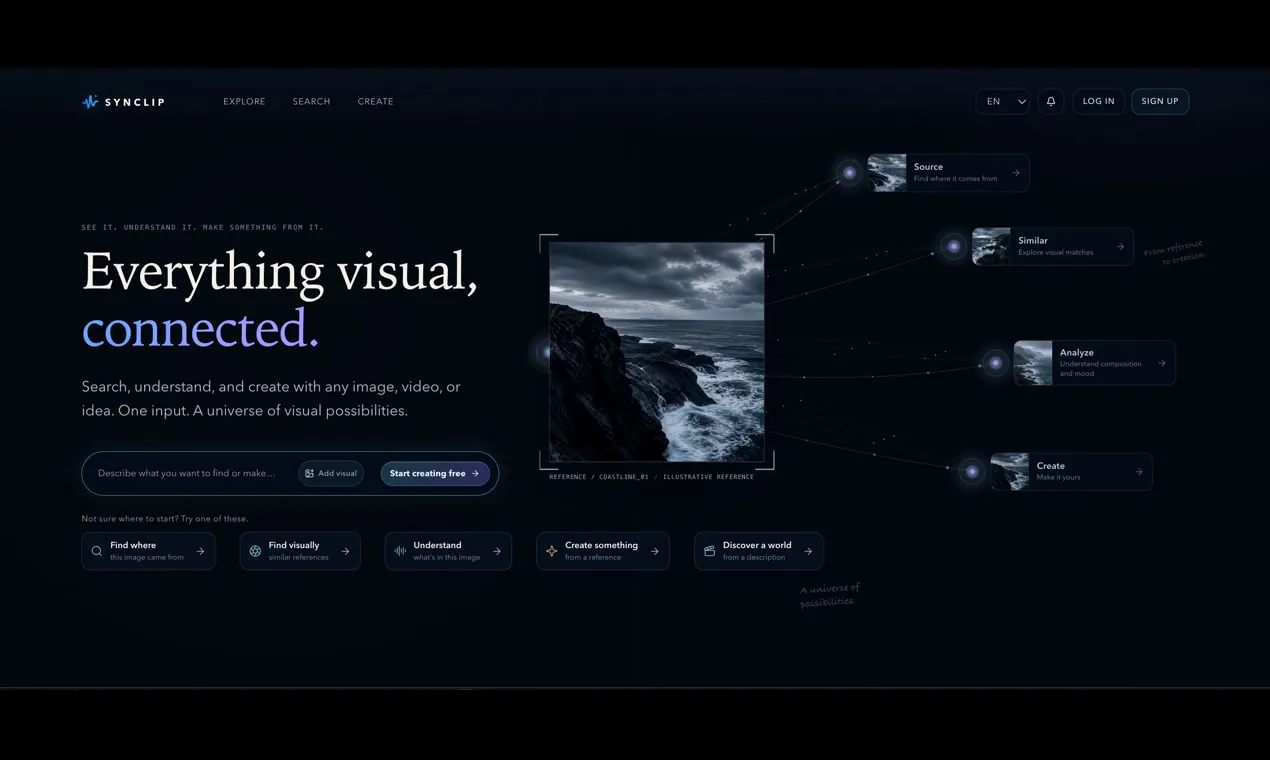Click Start creating free button

tap(435, 473)
